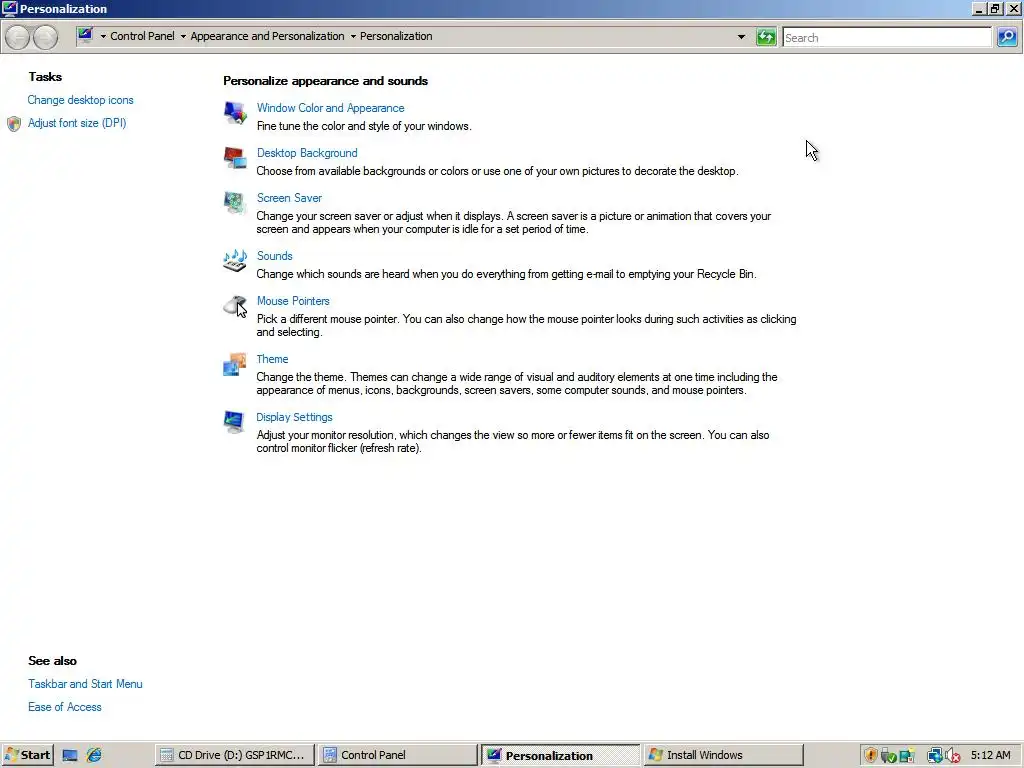
Task: Click the security alert shield tray icon
Action: click(871, 756)
